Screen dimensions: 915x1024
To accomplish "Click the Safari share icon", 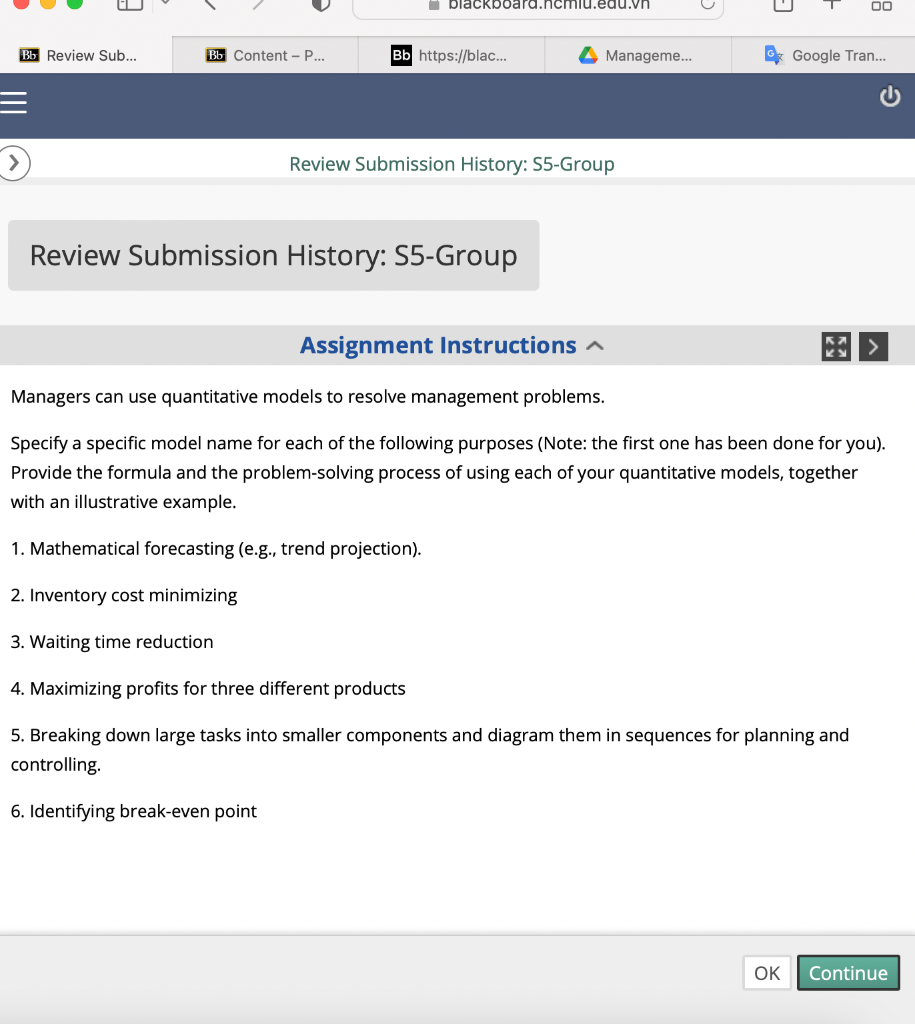I will [783, 5].
